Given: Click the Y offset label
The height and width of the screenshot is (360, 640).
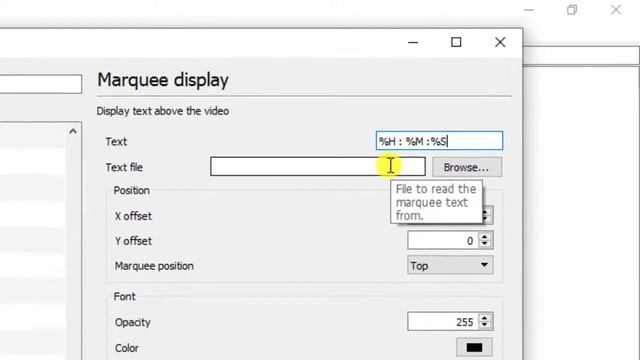Looking at the screenshot, I should point(133,241).
